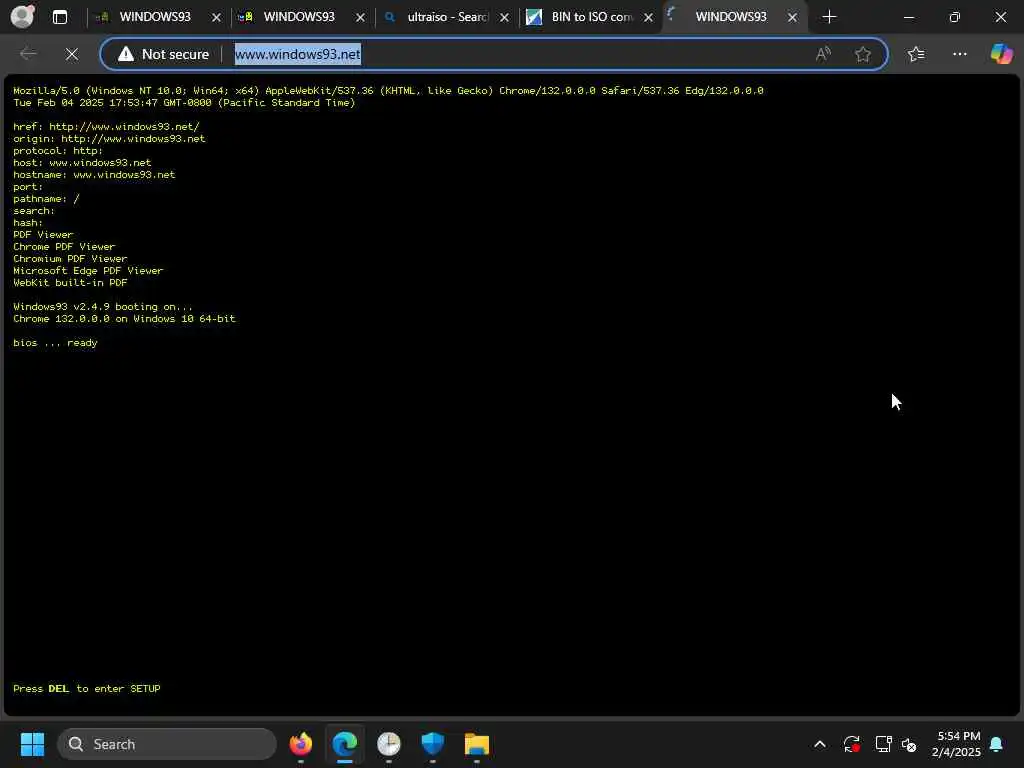This screenshot has height=768, width=1024.
Task: Click the 'Tue Feb 04 2025' timestamp line
Action: point(184,103)
